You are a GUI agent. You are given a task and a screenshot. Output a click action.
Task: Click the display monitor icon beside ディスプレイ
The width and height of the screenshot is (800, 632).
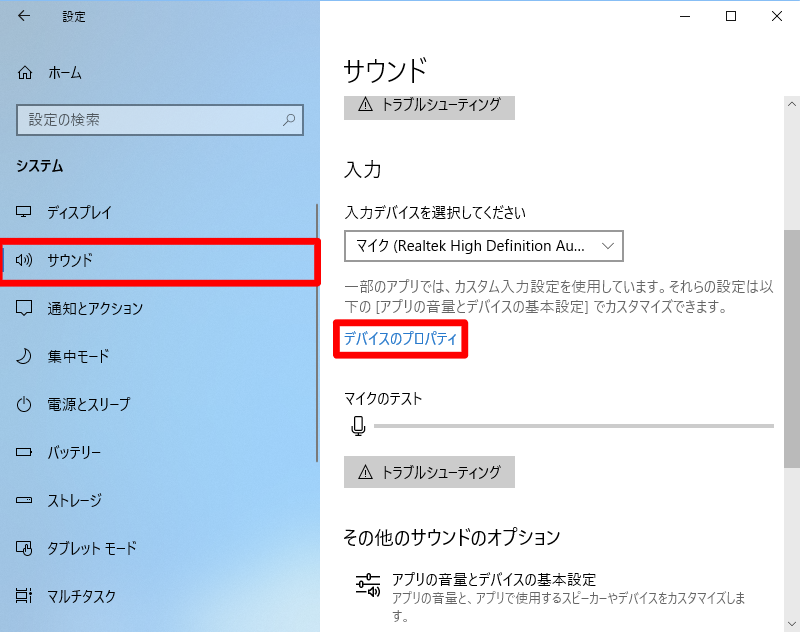[x=24, y=212]
